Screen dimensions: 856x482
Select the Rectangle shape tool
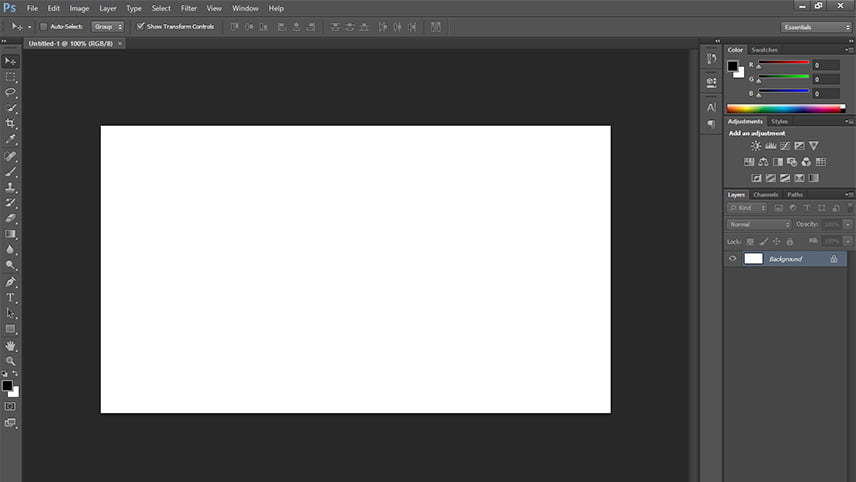10,329
